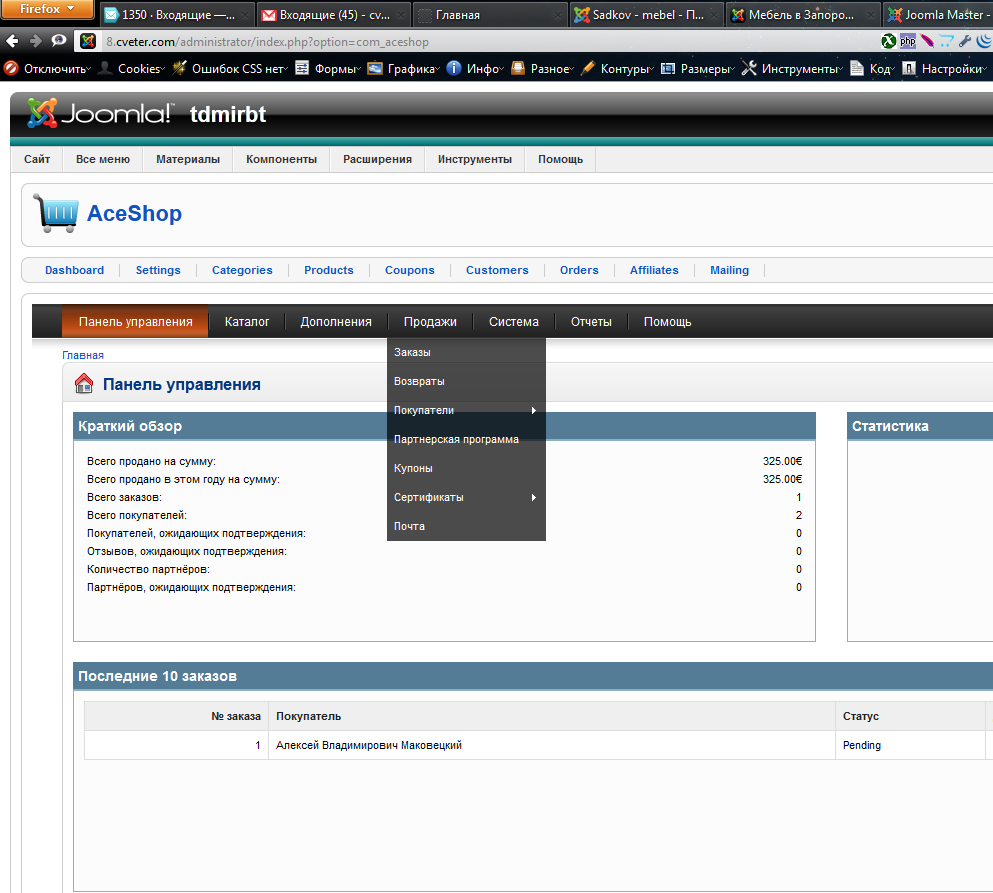Open the AceShop Categories link

242,270
